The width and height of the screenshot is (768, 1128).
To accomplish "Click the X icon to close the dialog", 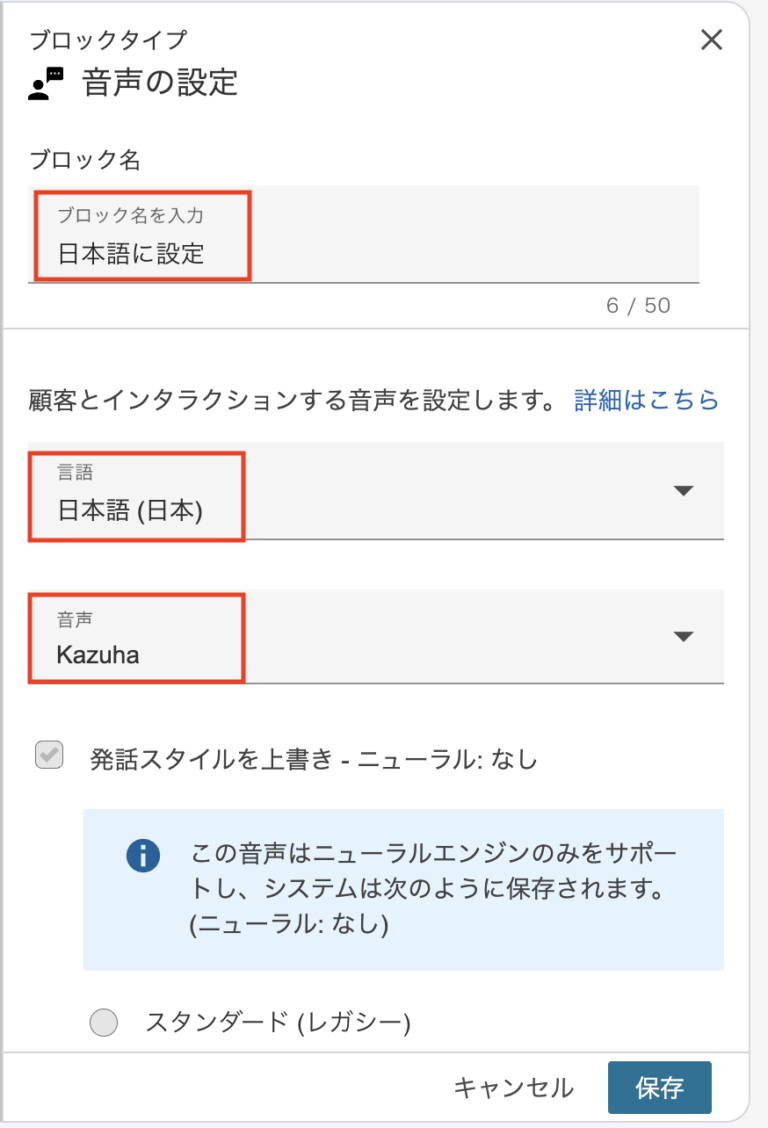I will pos(711,40).
